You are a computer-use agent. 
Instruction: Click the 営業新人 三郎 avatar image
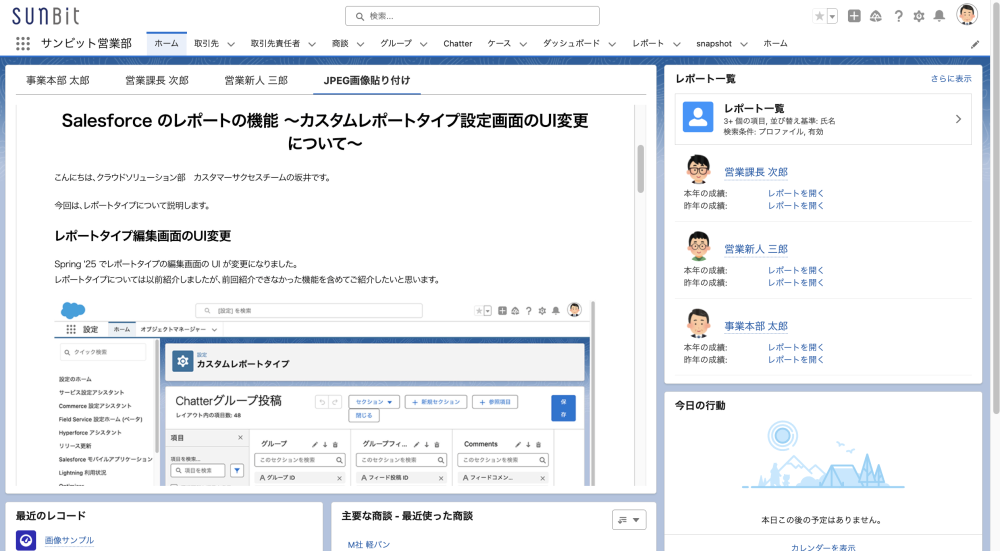point(698,246)
